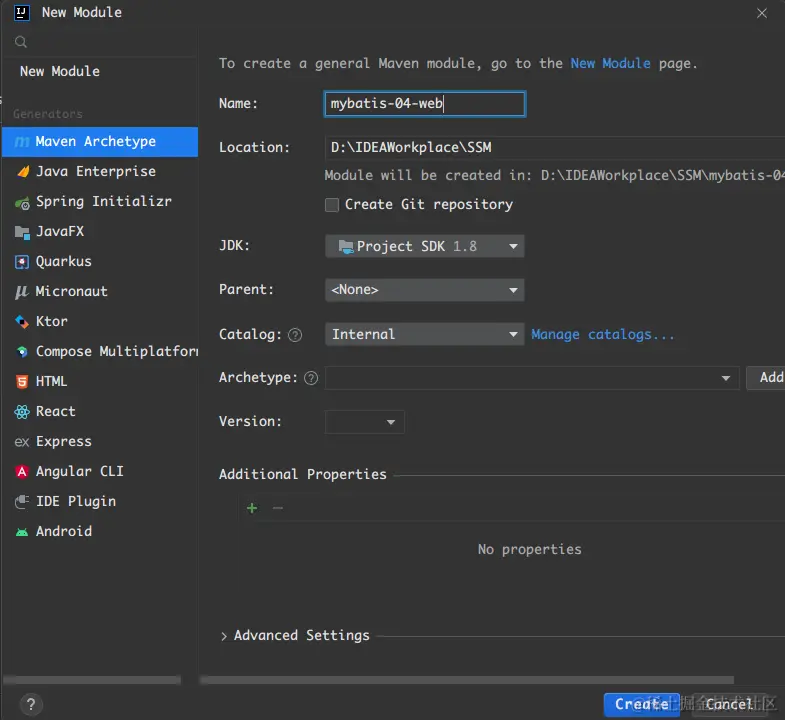Click the Add archetype button
The width and height of the screenshot is (785, 720).
[765, 378]
